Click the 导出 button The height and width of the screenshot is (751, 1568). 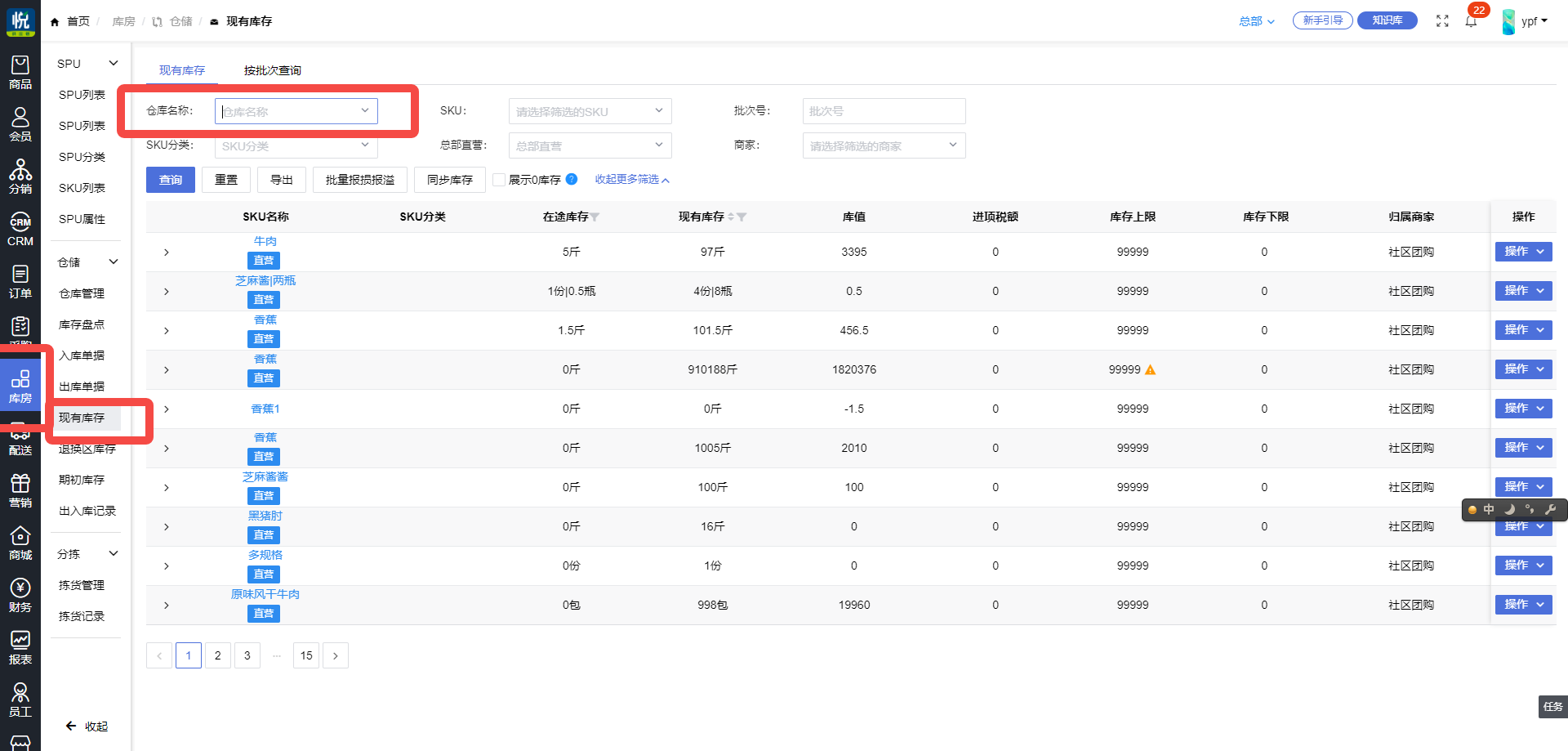click(282, 180)
